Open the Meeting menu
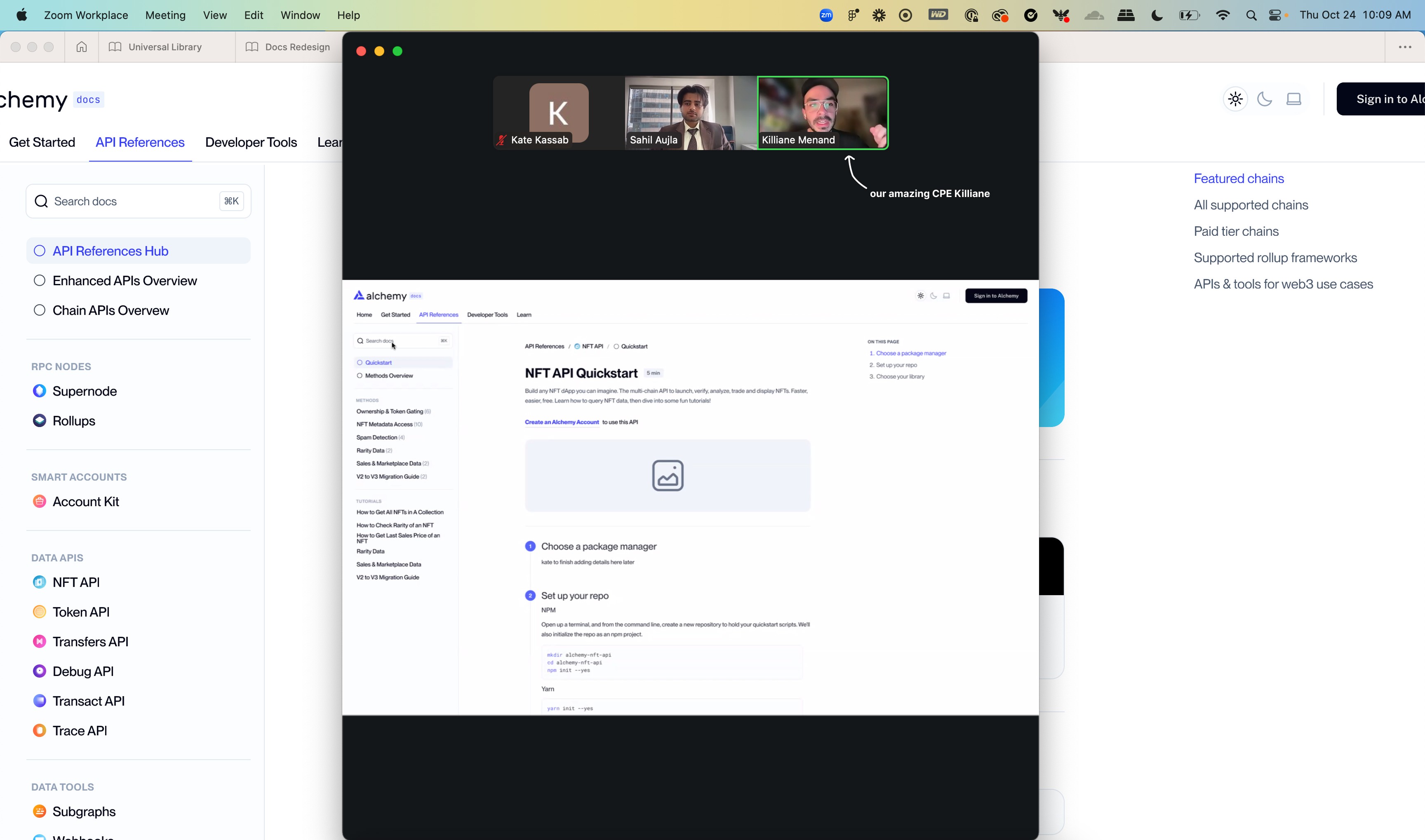The image size is (1425, 840). pos(165,15)
